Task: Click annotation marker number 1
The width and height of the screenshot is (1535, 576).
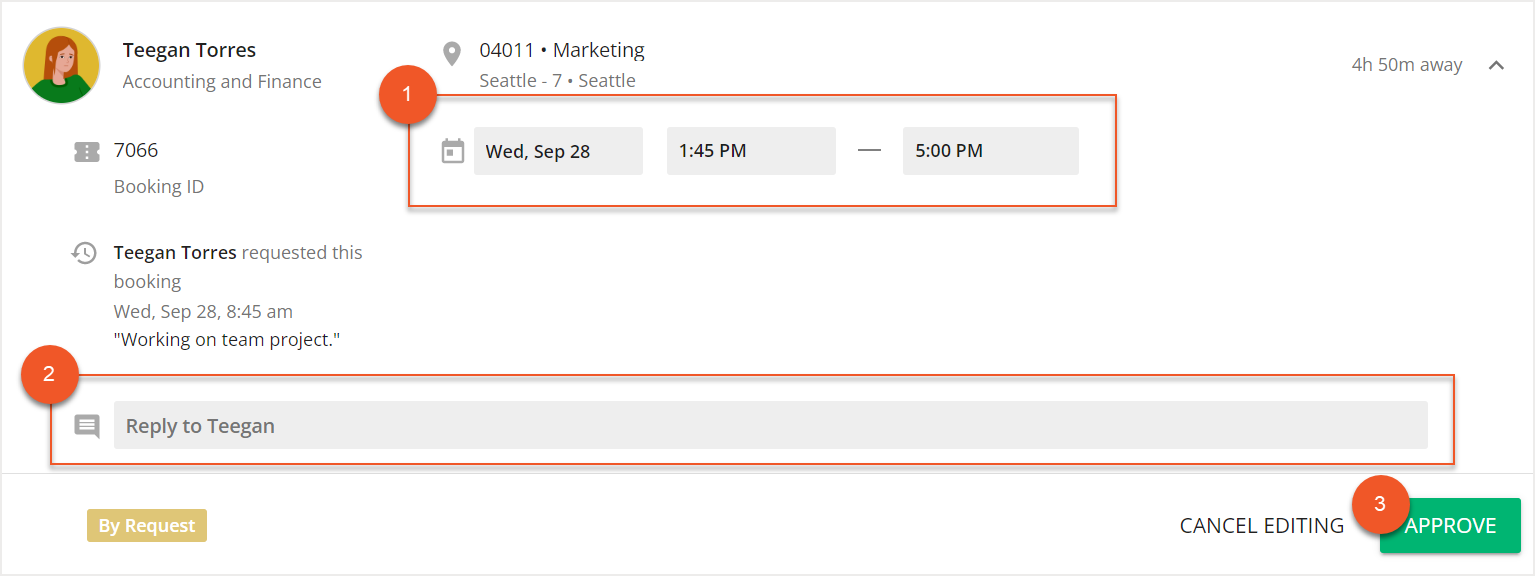Action: coord(408,94)
